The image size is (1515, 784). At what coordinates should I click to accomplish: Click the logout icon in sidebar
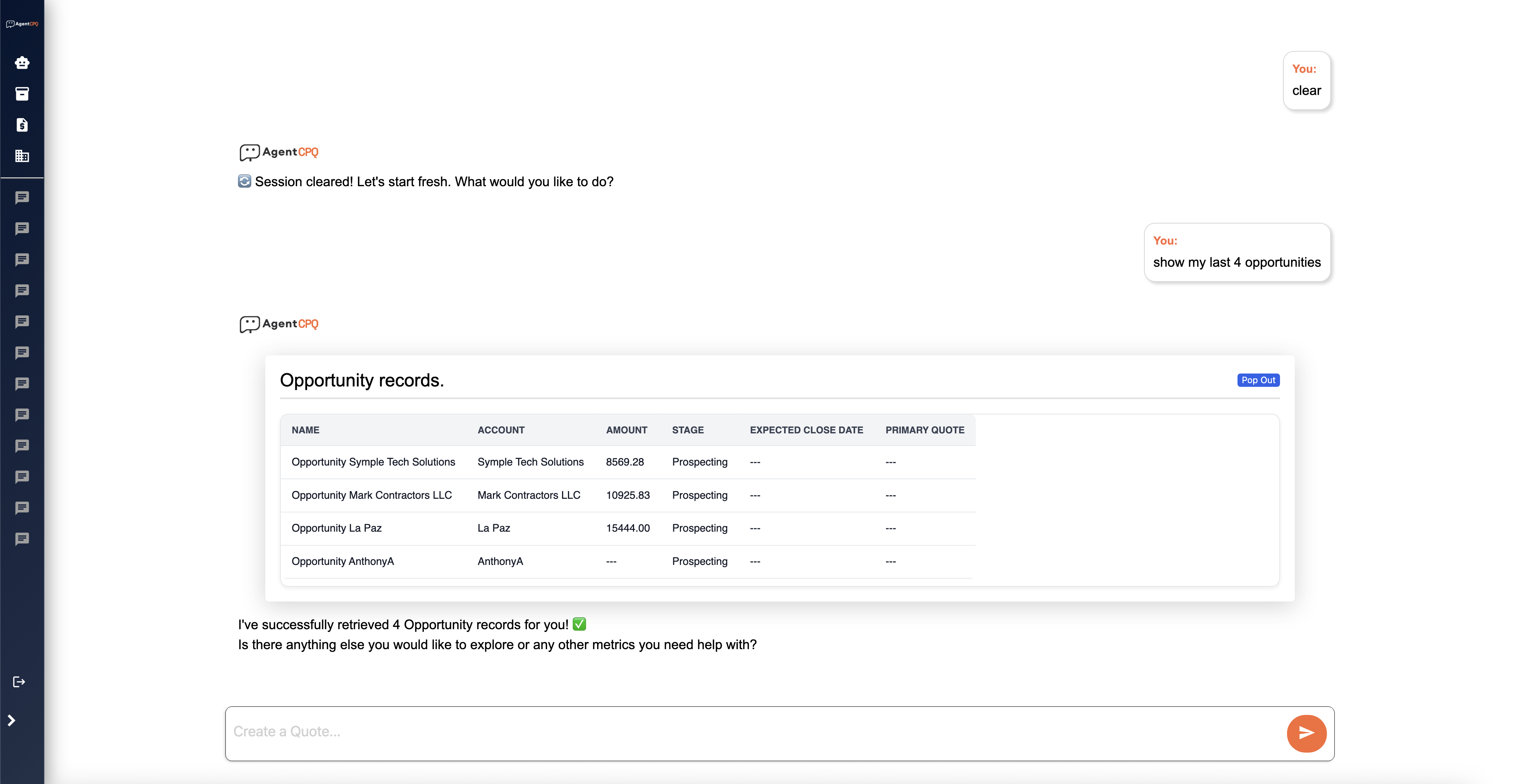click(19, 682)
